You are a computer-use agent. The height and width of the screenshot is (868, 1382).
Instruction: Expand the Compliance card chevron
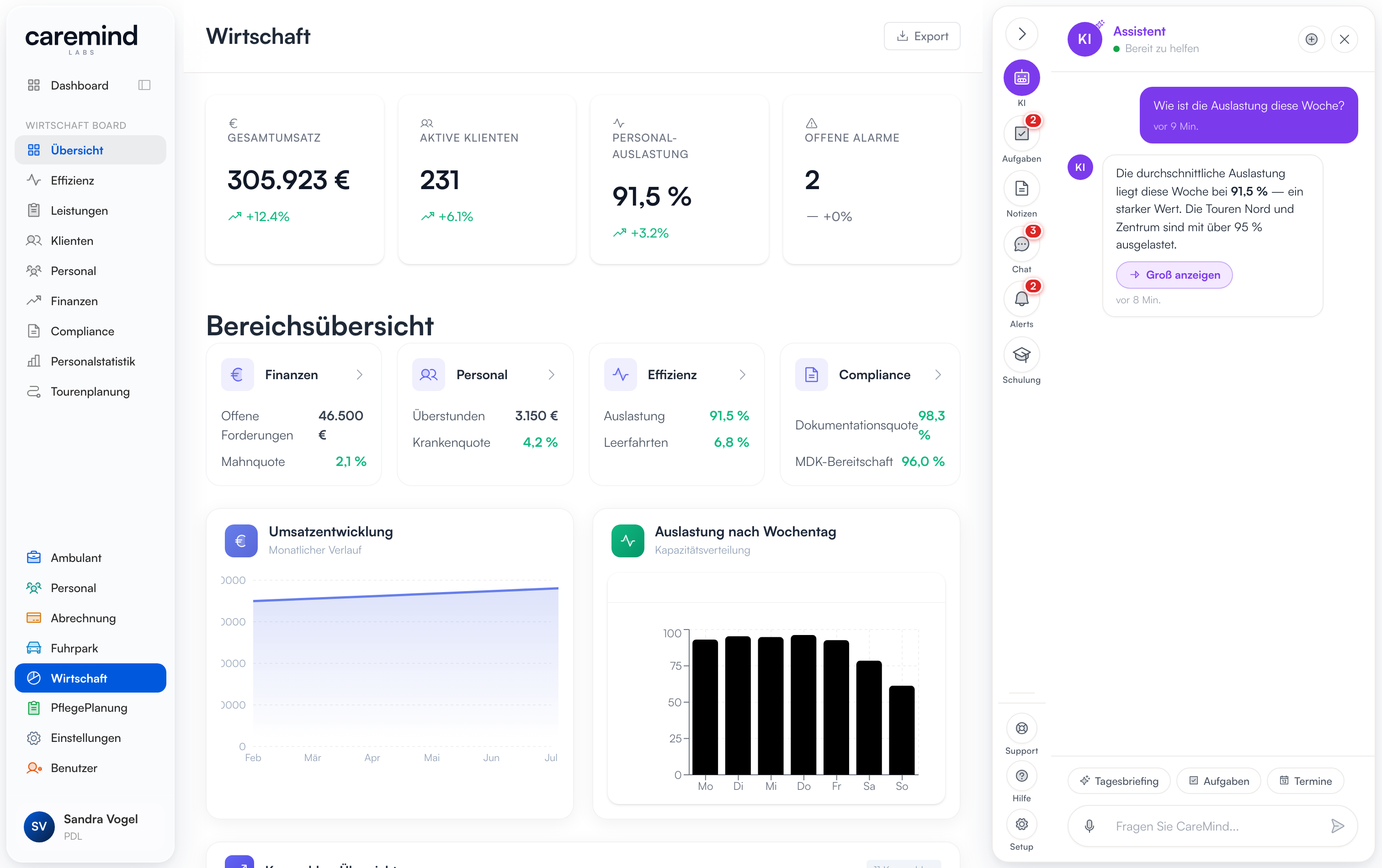pos(938,375)
